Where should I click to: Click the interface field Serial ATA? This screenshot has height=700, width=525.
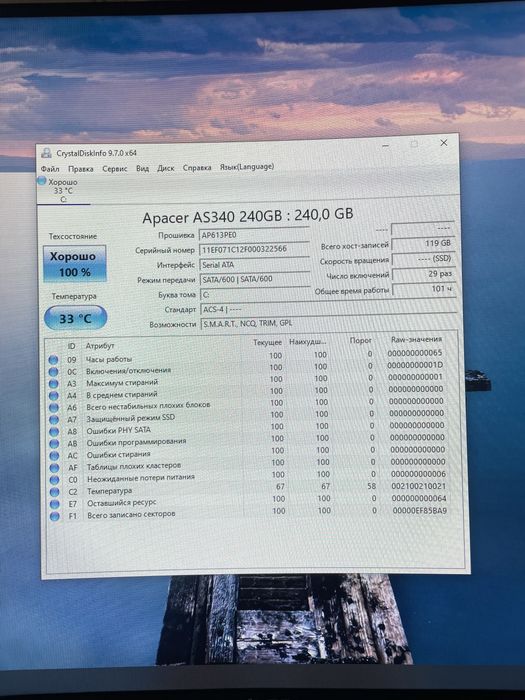click(254, 264)
